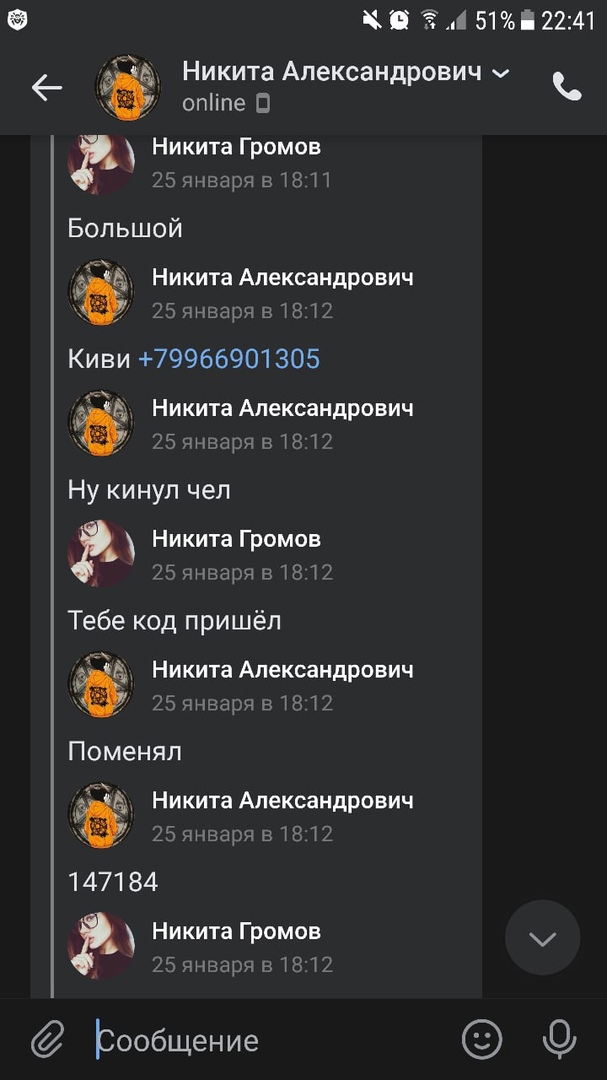
Task: Select the 147184 code message
Action: tap(113, 882)
